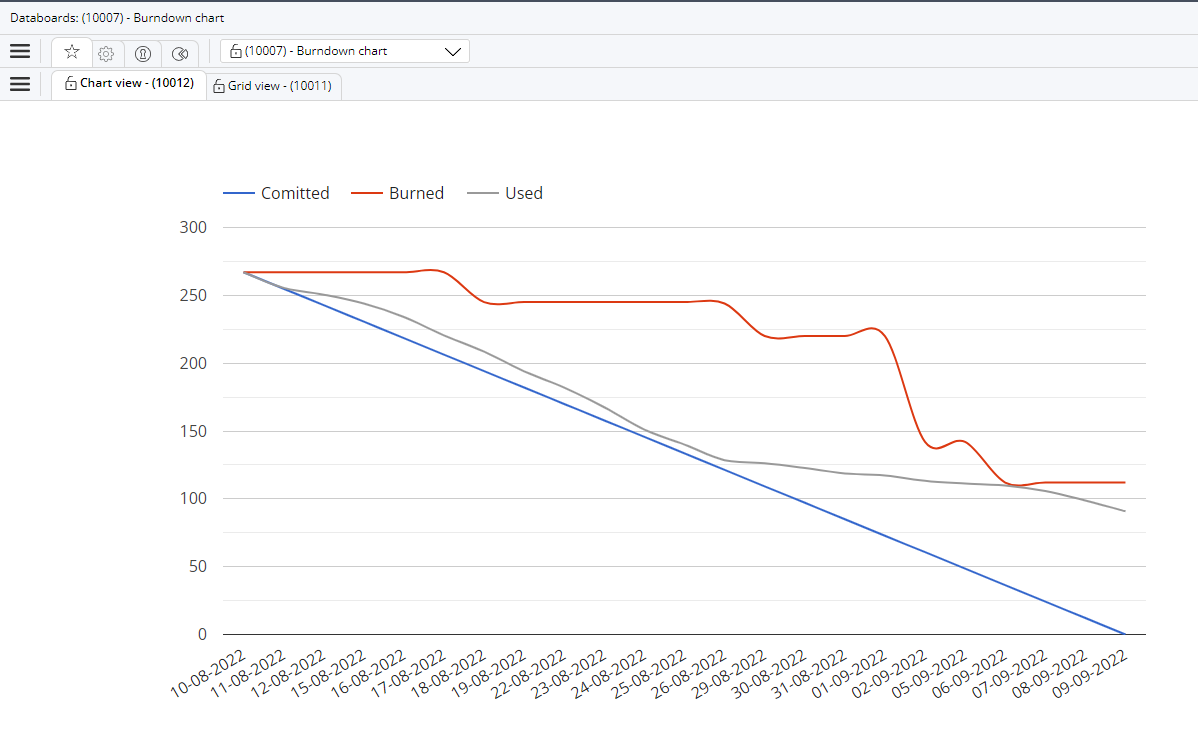Image resolution: width=1198 pixels, height=732 pixels.
Task: Open the hamburger menu beside the Chart view tab
Action: pyautogui.click(x=20, y=84)
